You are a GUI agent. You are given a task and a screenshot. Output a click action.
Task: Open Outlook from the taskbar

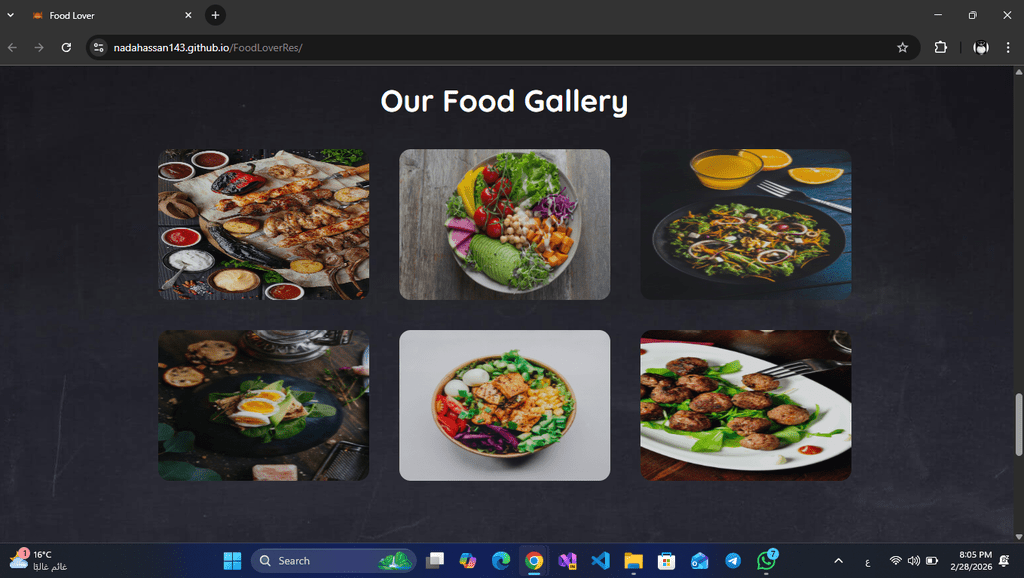(x=699, y=561)
